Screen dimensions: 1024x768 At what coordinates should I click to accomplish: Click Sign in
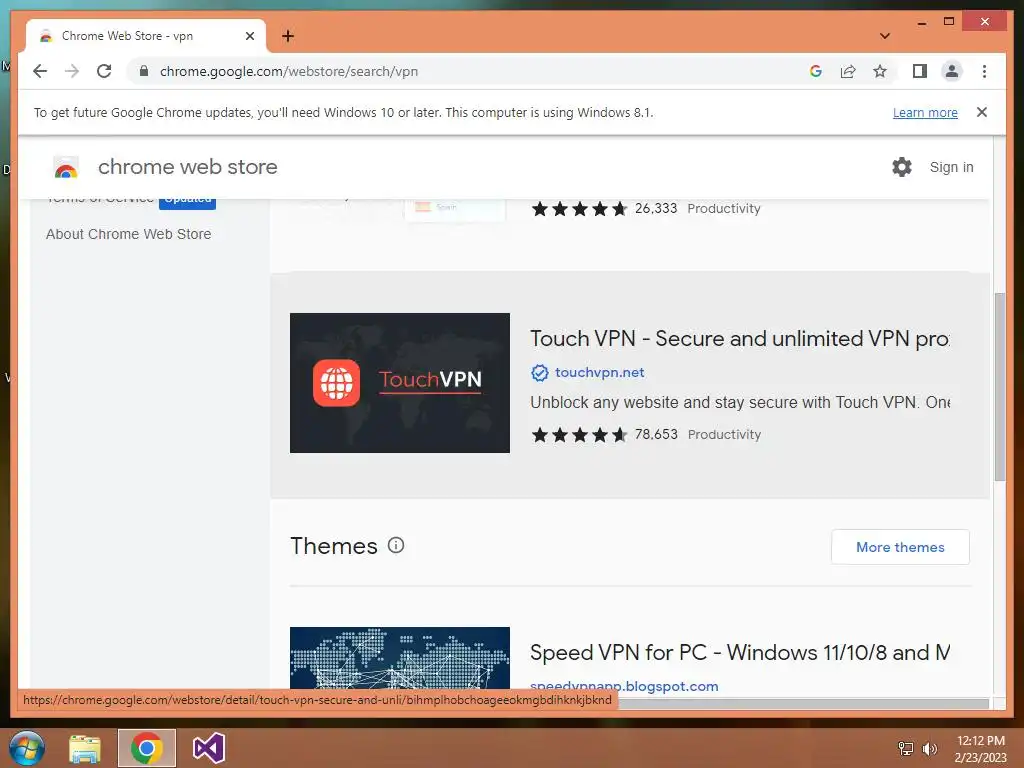(x=952, y=167)
